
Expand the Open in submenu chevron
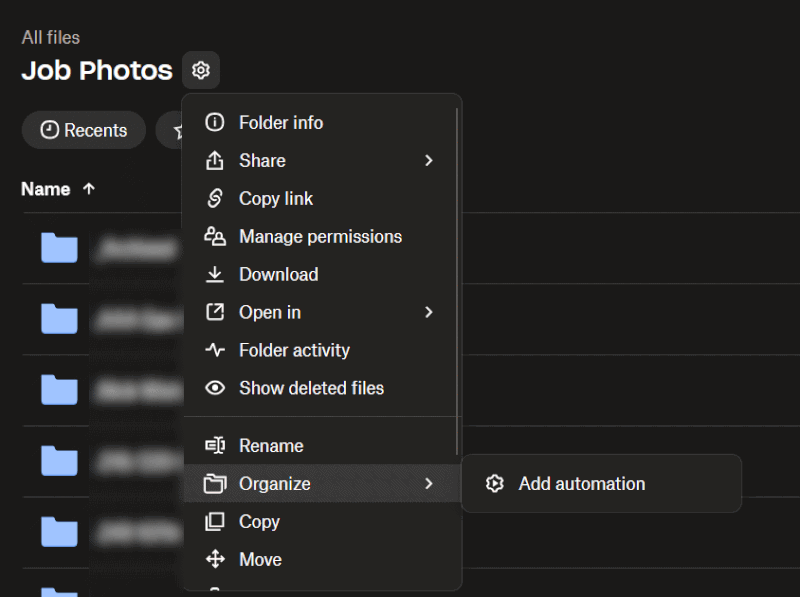point(428,312)
